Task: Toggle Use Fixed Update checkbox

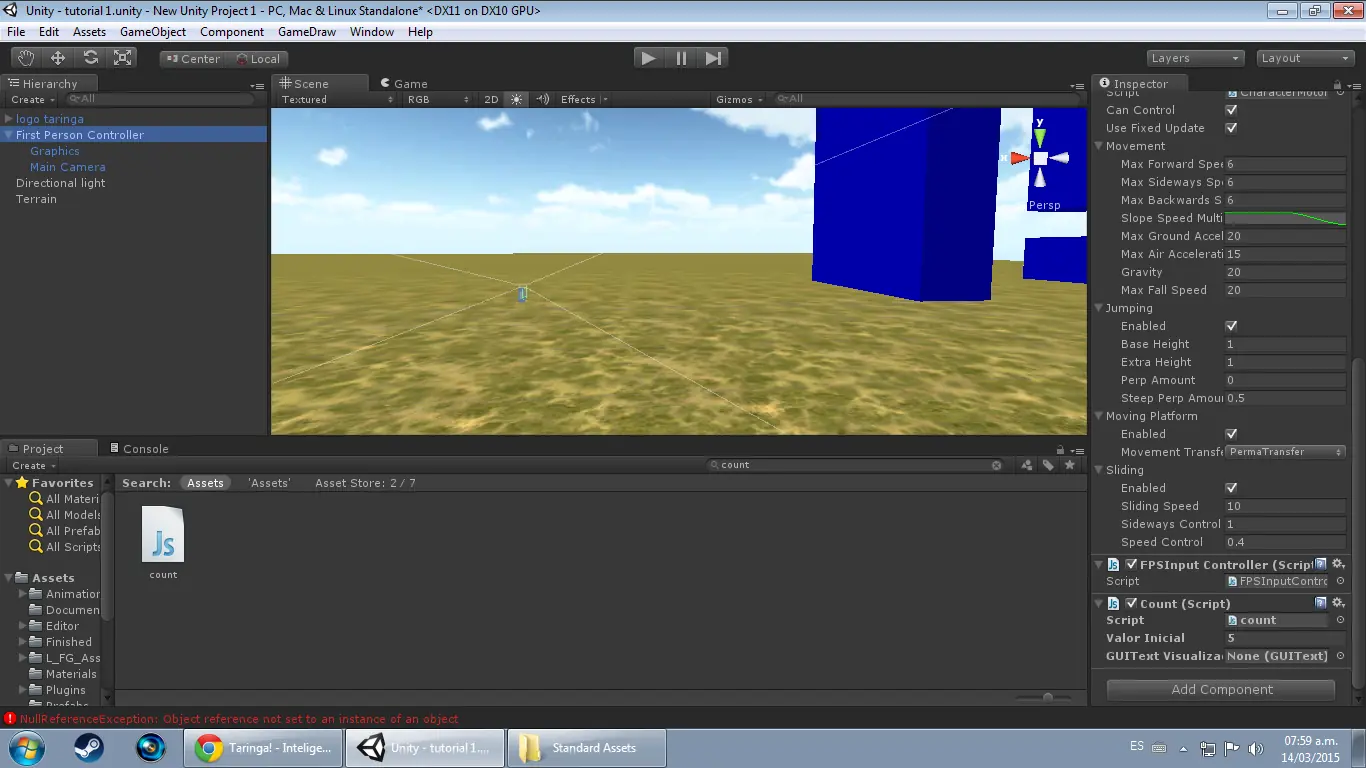Action: pos(1231,128)
